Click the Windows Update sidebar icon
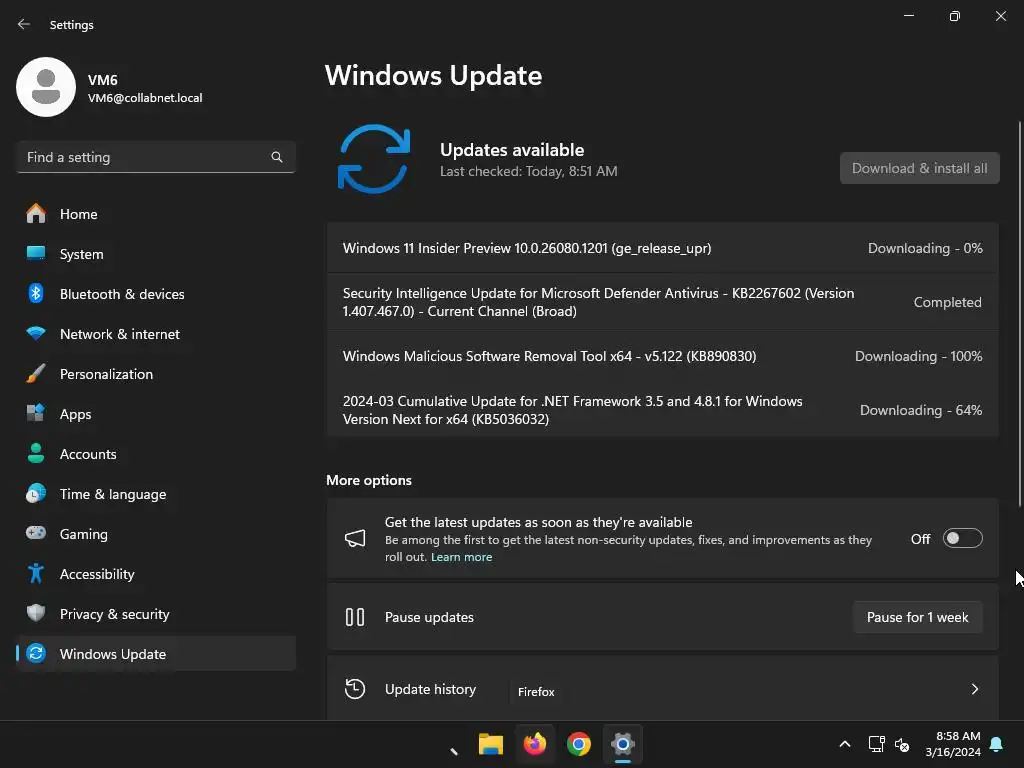1024x768 pixels. click(36, 653)
